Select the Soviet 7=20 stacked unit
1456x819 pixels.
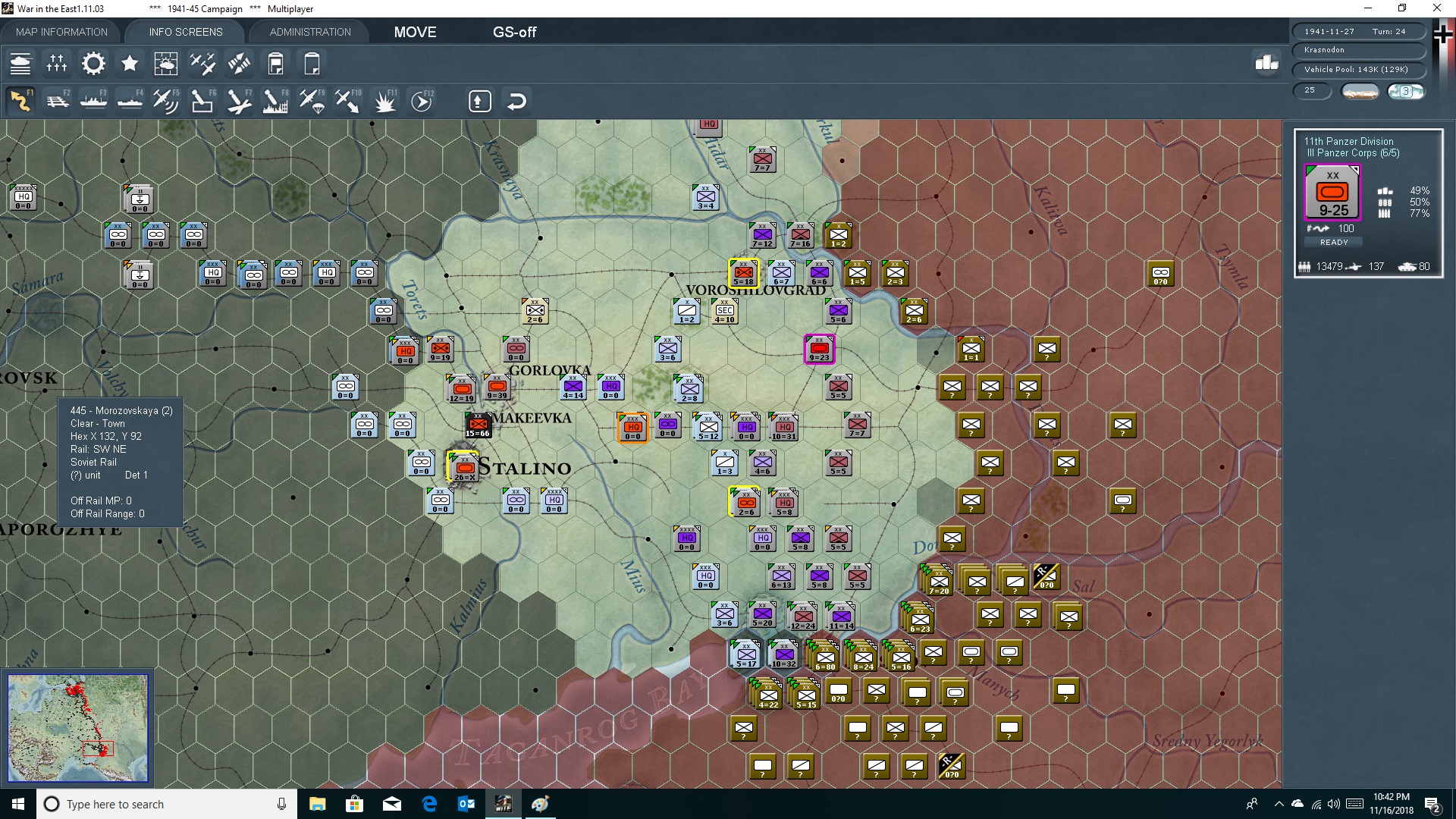coord(939,582)
